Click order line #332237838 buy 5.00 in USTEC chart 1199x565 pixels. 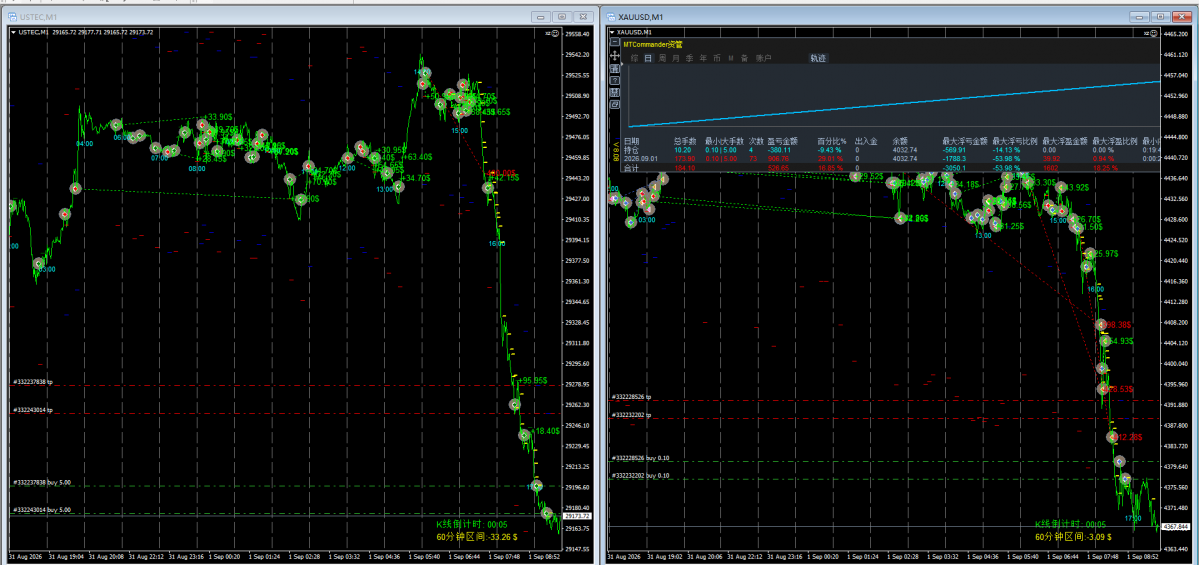(42, 482)
